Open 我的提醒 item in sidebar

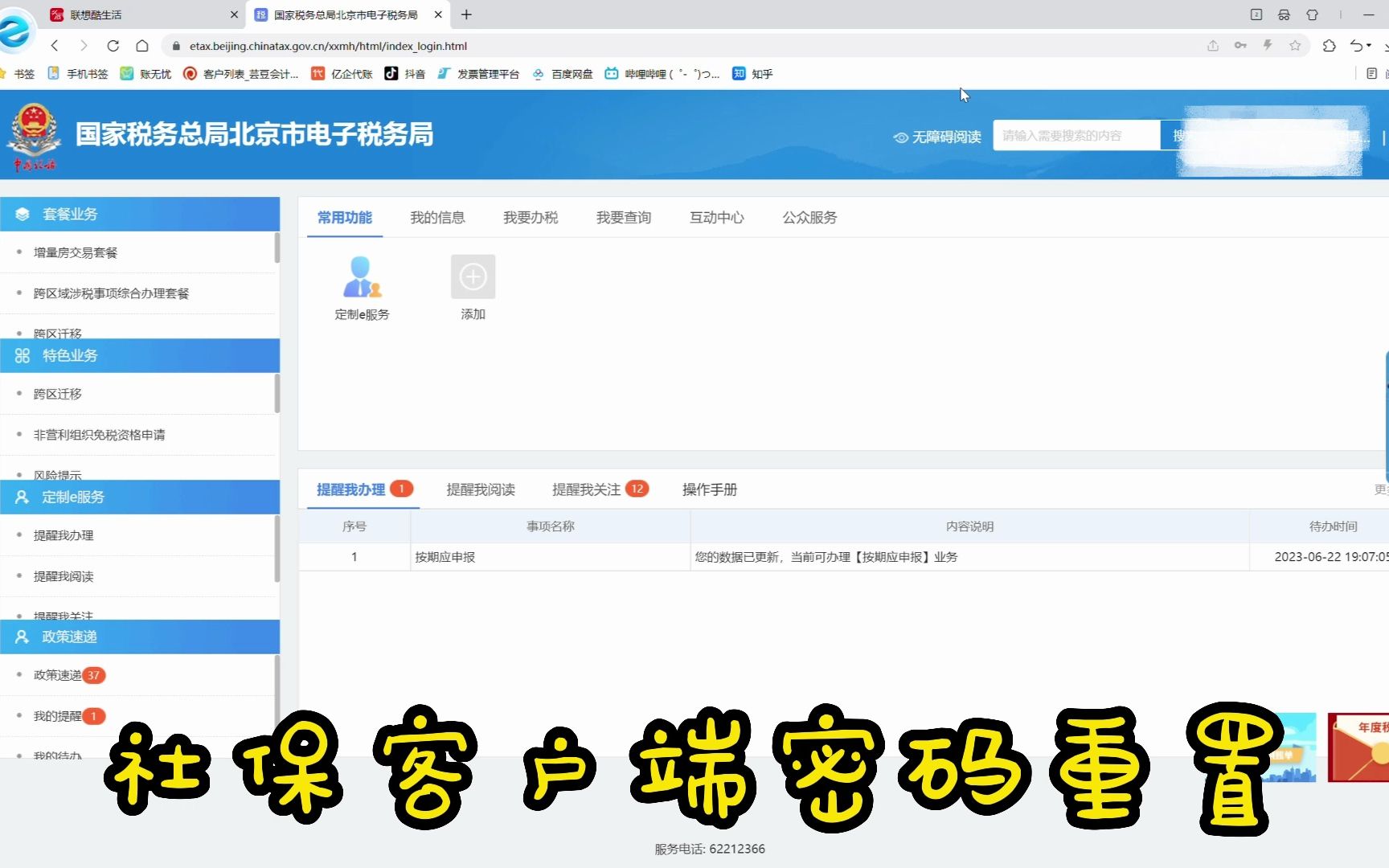(x=69, y=716)
